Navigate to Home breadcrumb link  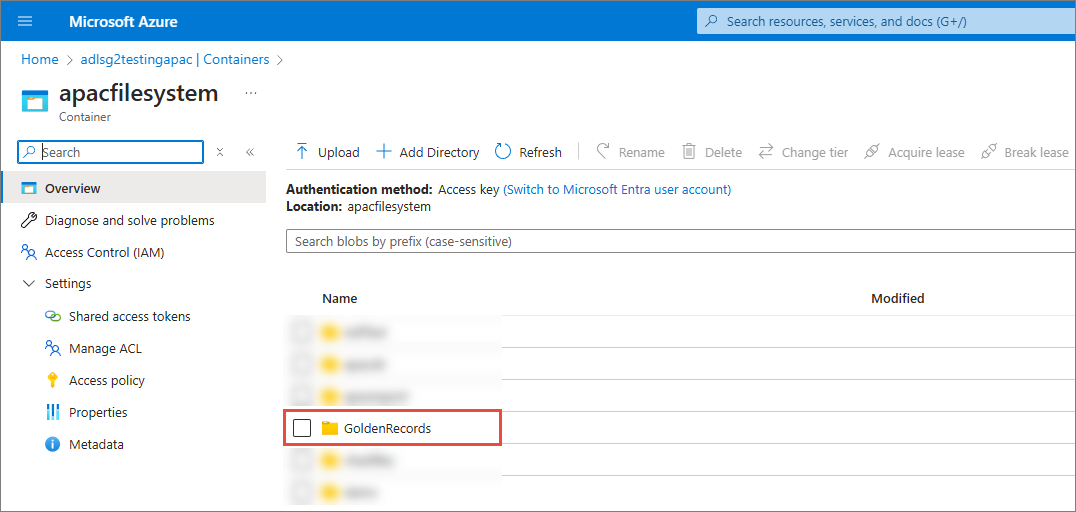39,60
